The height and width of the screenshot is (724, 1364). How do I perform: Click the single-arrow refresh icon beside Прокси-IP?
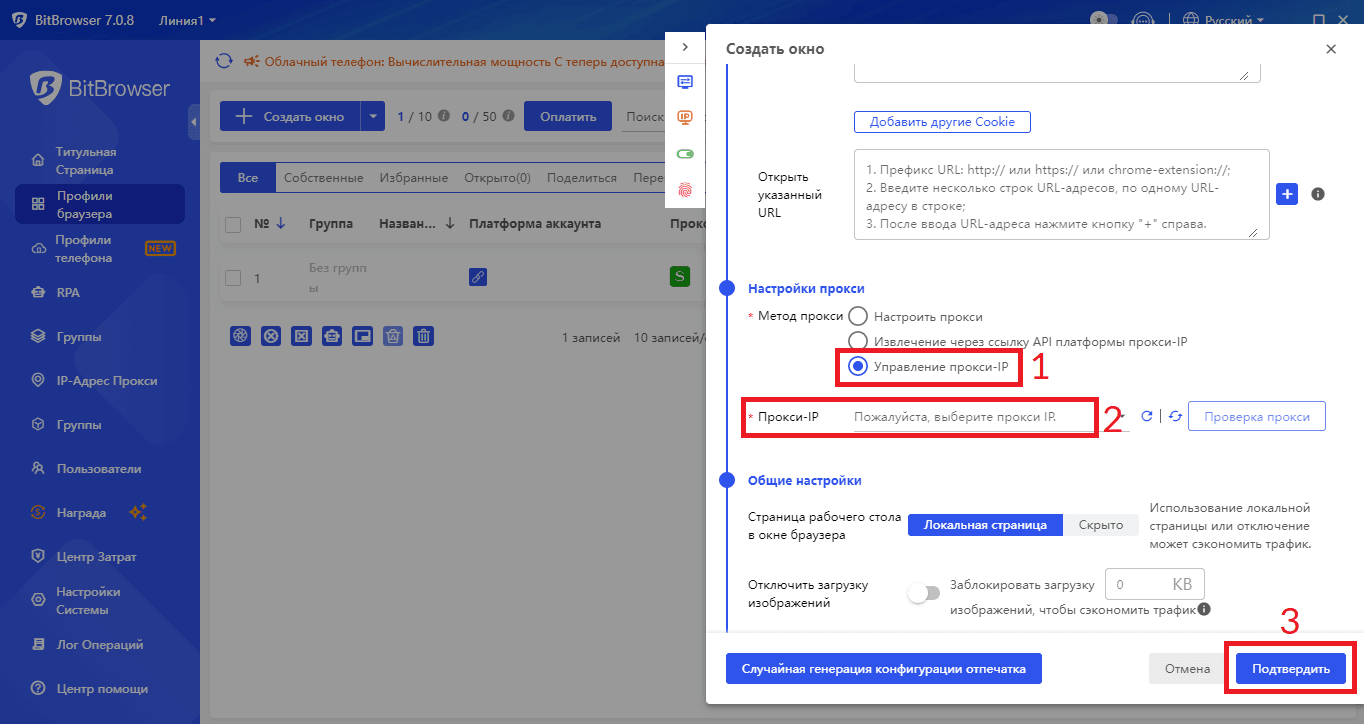[1147, 417]
